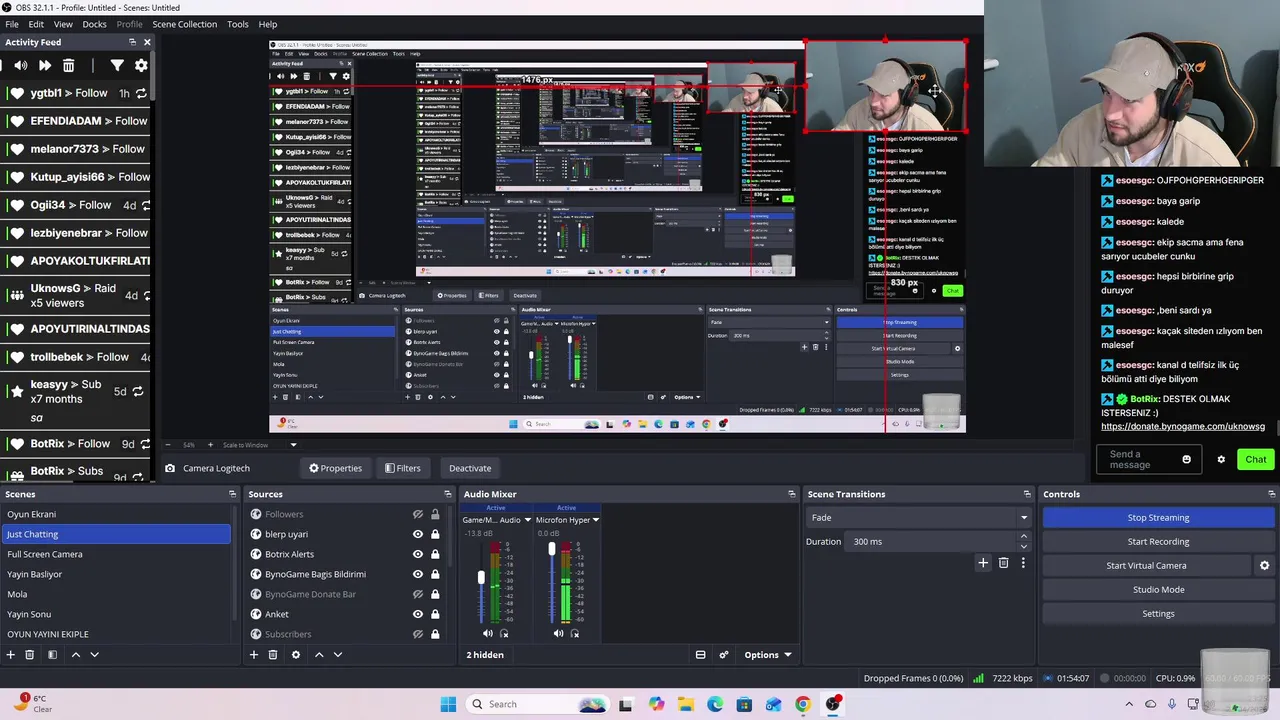Move the selected scene up
The width and height of the screenshot is (1280, 720).
(x=75, y=655)
